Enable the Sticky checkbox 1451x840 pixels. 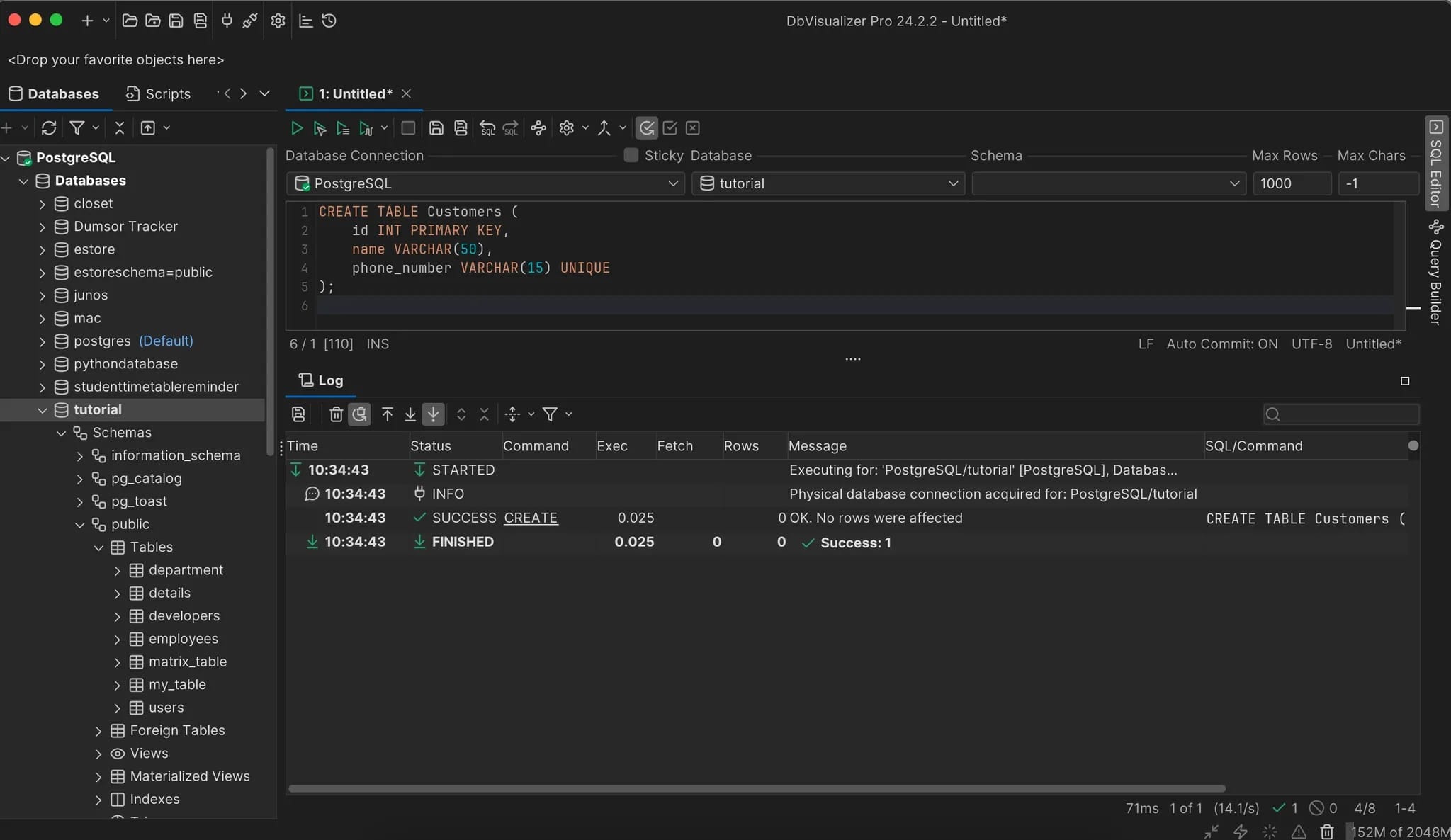click(631, 155)
